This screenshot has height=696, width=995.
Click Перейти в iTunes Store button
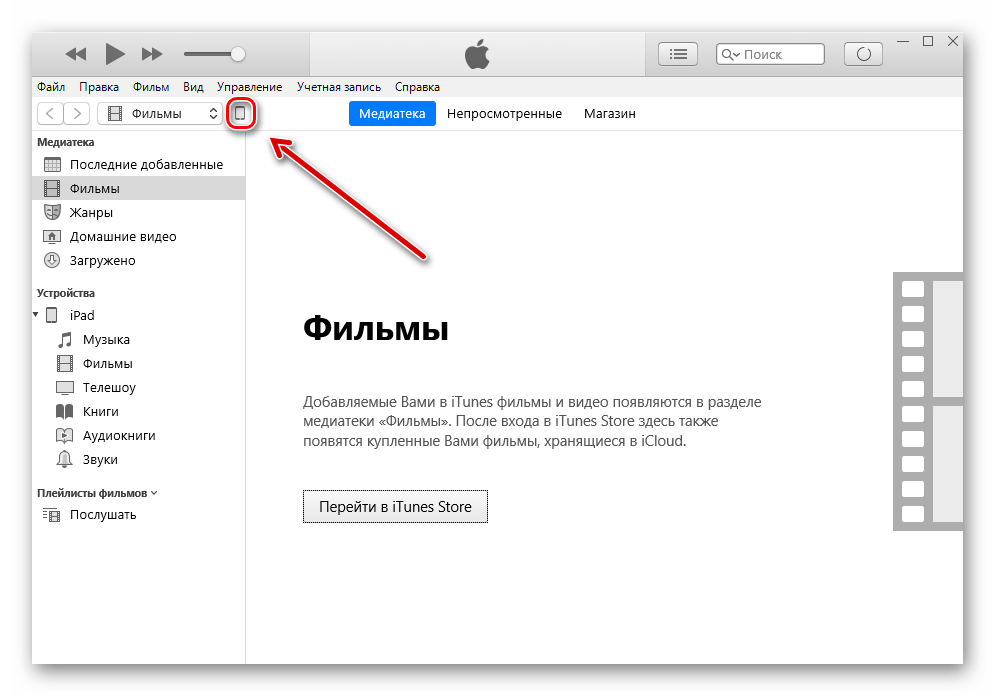[395, 506]
